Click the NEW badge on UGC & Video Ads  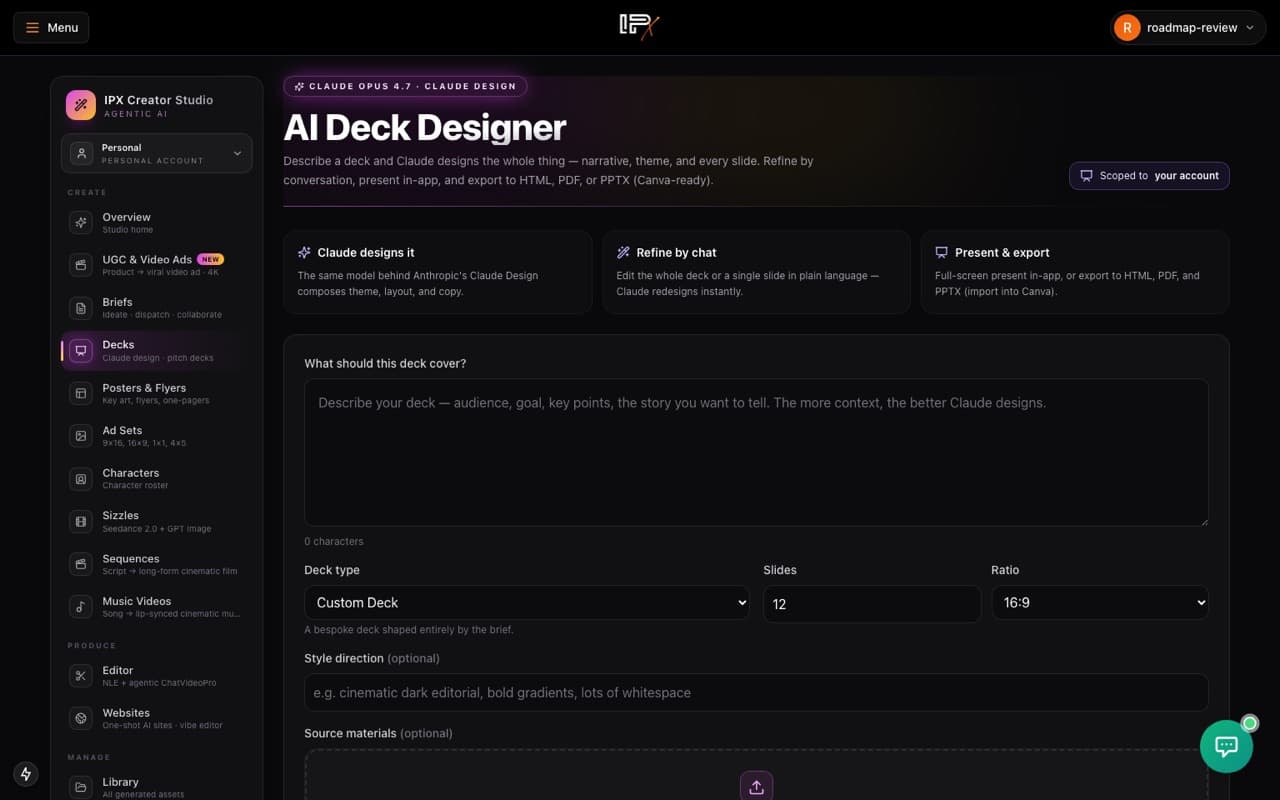click(x=210, y=259)
